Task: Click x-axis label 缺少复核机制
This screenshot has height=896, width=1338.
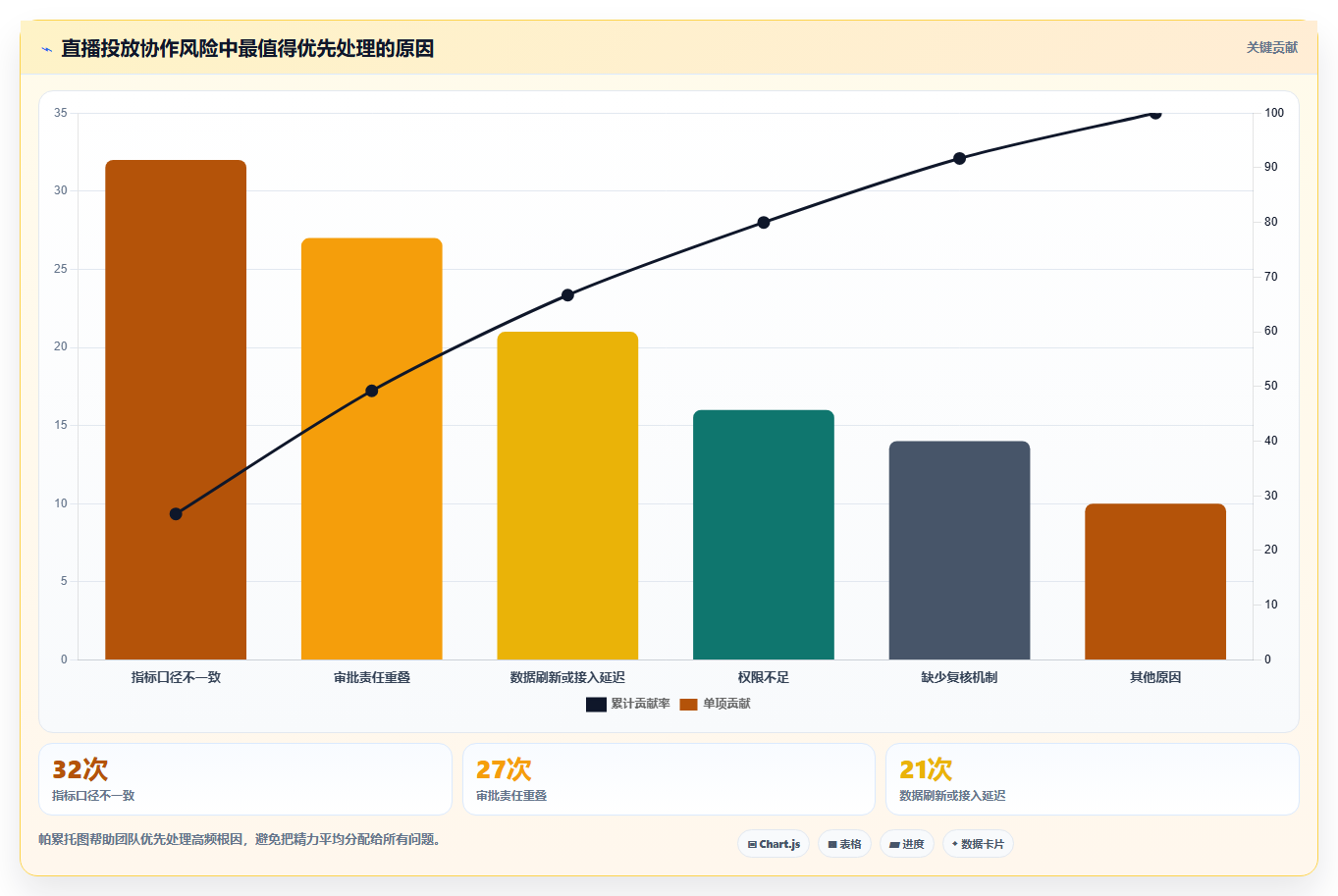Action: click(x=959, y=677)
